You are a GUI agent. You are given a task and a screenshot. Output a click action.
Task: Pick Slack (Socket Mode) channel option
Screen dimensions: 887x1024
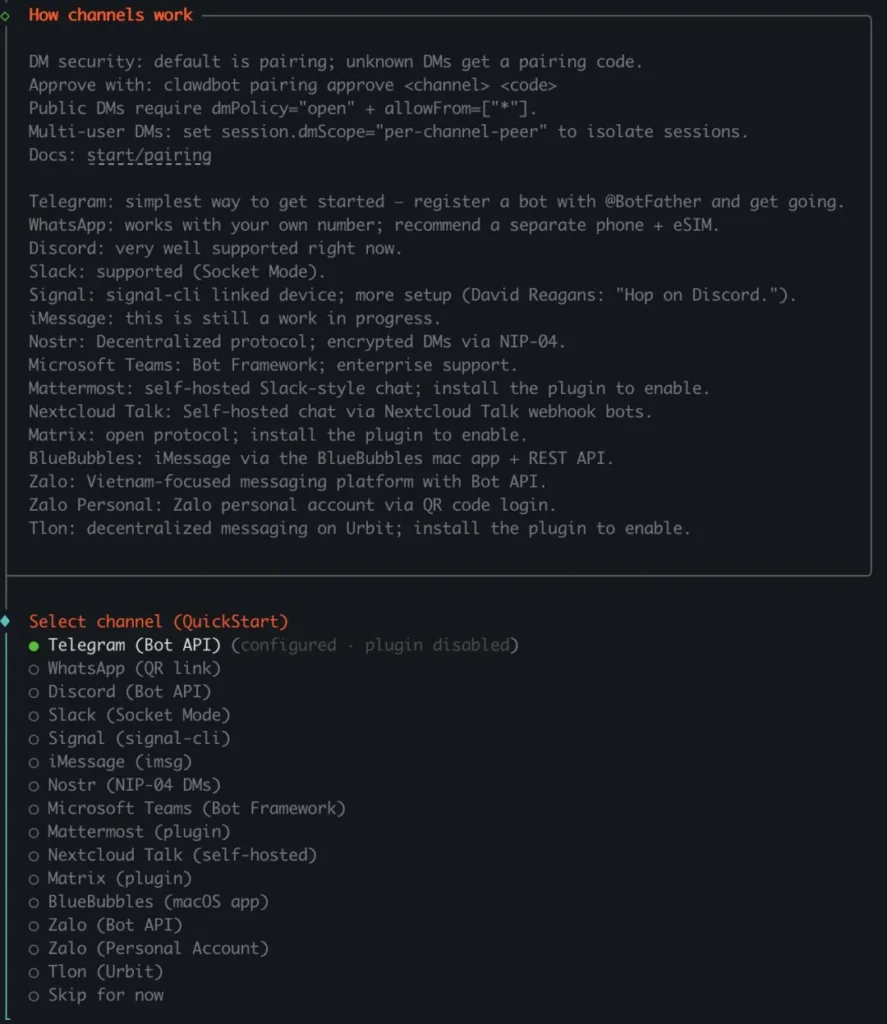pyautogui.click(x=138, y=715)
